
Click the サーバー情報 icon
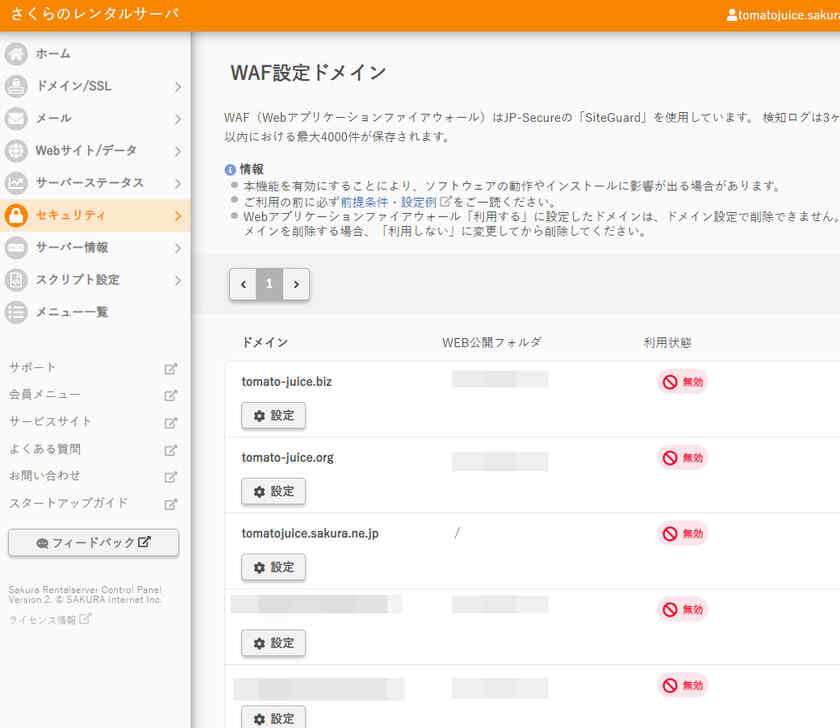coord(16,247)
